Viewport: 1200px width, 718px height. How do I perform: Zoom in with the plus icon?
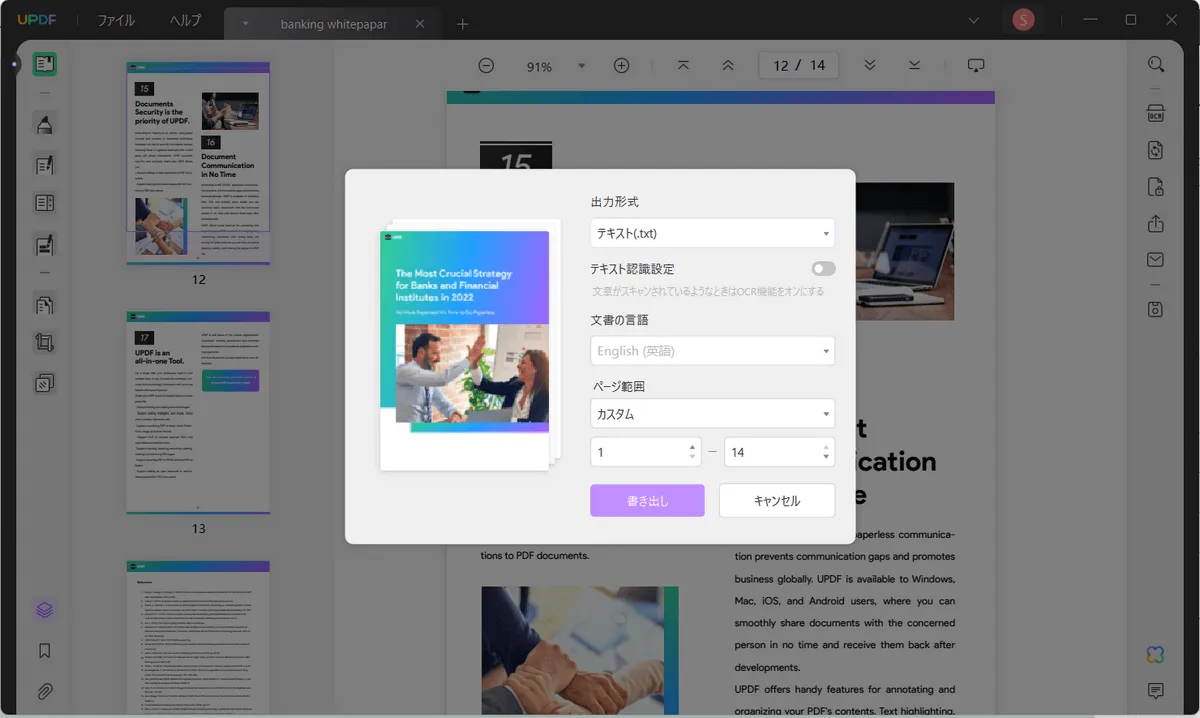tap(621, 66)
